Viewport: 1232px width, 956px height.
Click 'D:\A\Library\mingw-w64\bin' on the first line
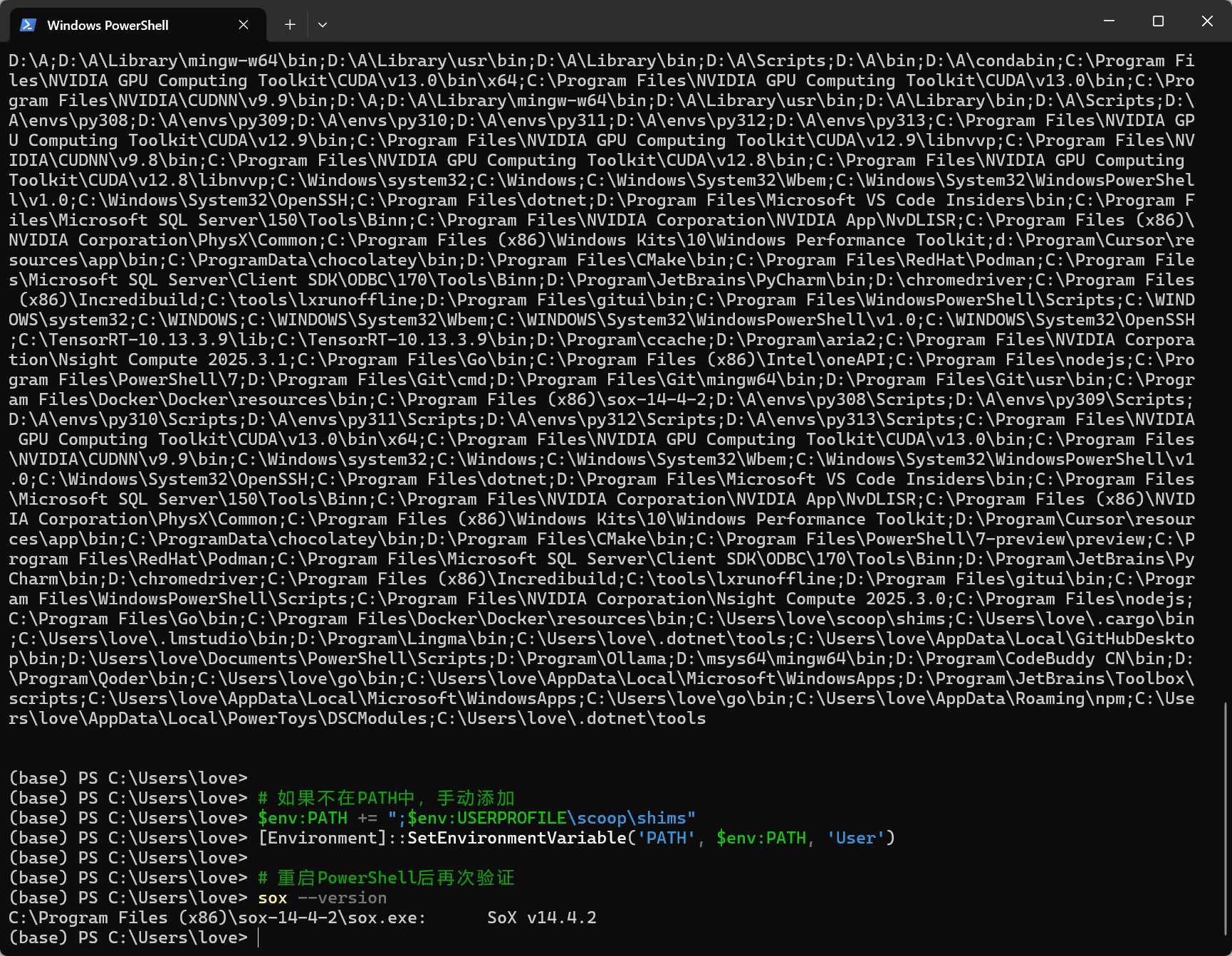187,61
